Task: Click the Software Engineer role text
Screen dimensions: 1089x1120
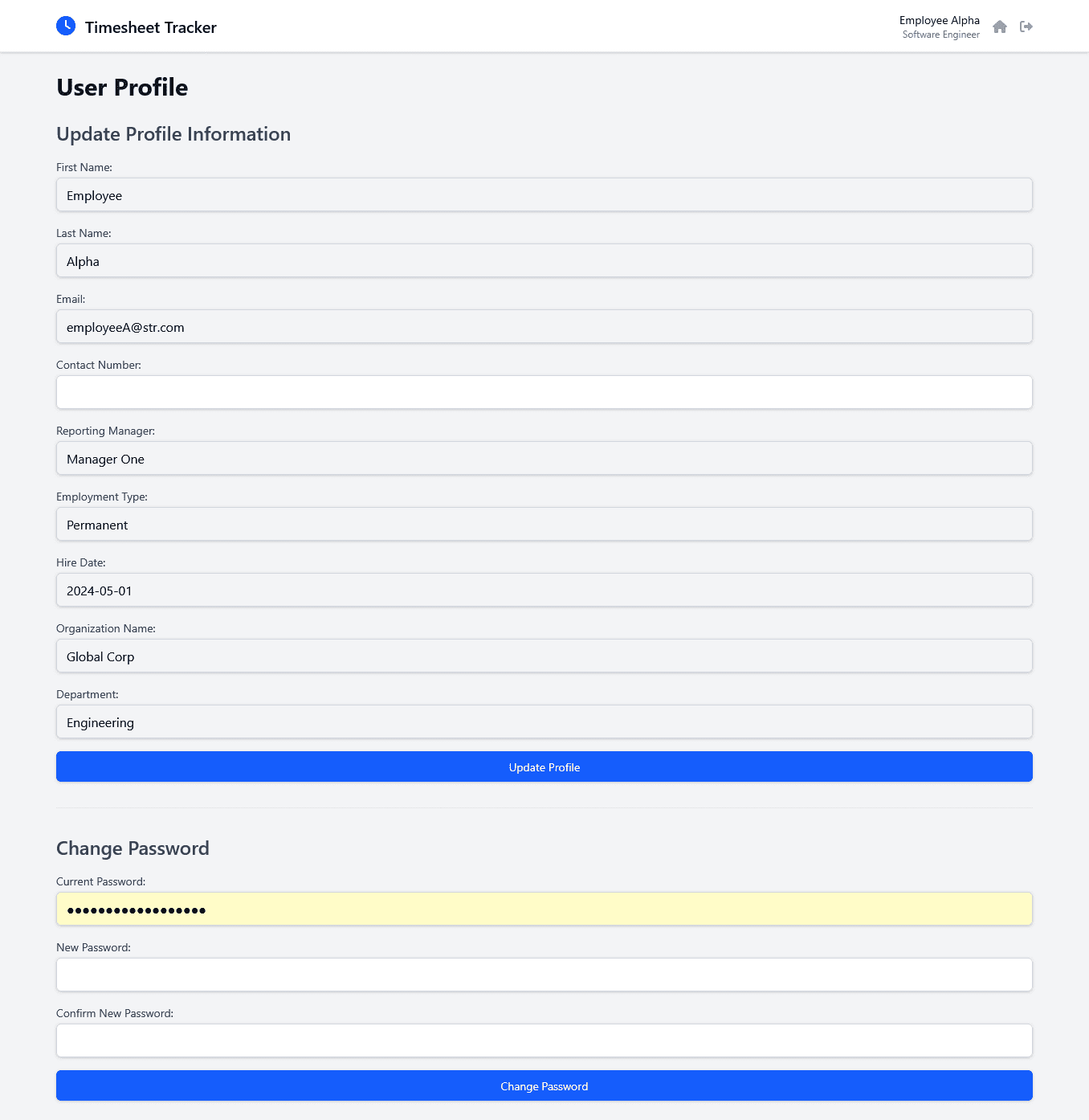Action: (940, 35)
